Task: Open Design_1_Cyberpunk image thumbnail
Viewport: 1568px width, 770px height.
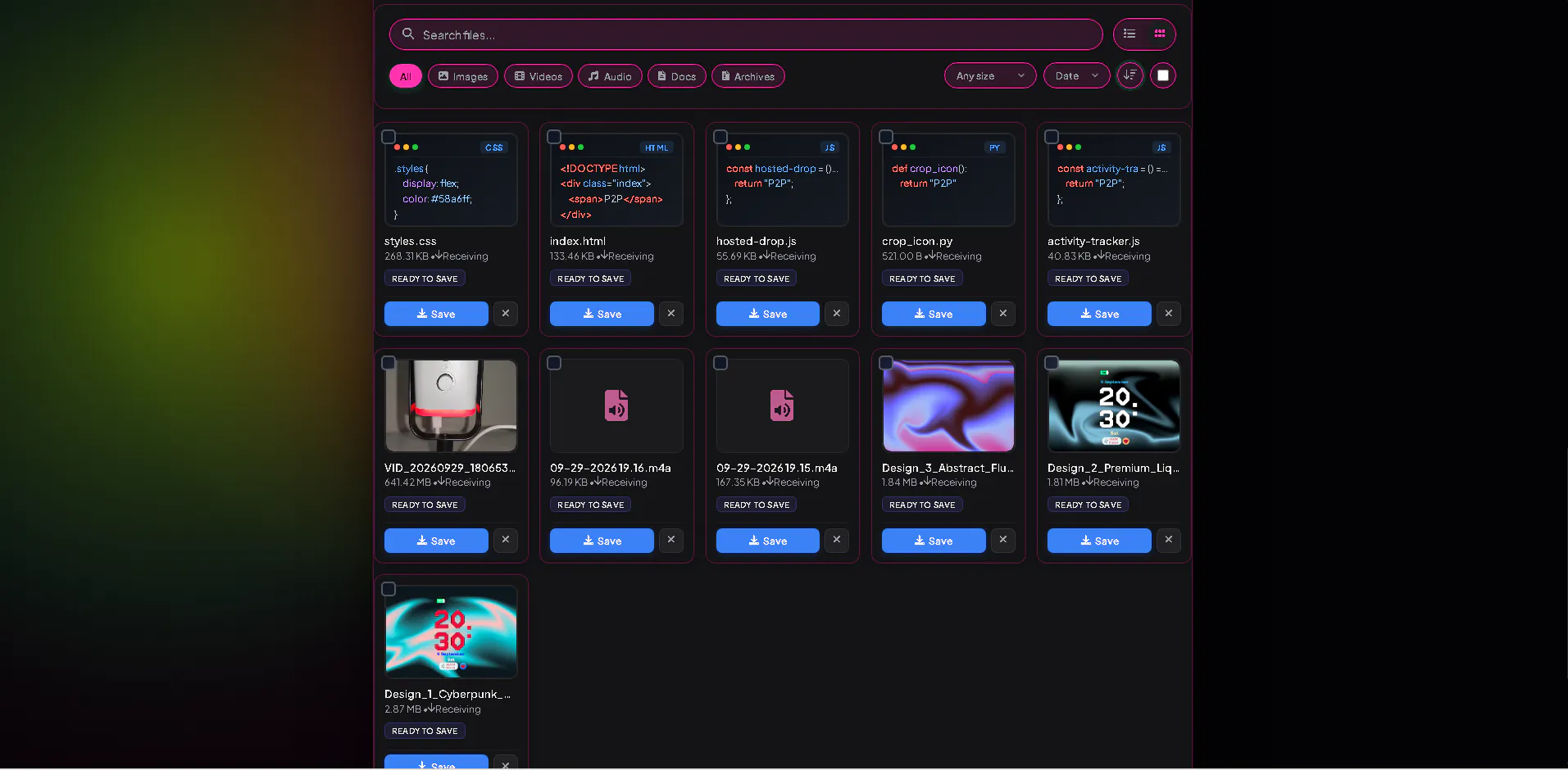Action: (x=451, y=632)
